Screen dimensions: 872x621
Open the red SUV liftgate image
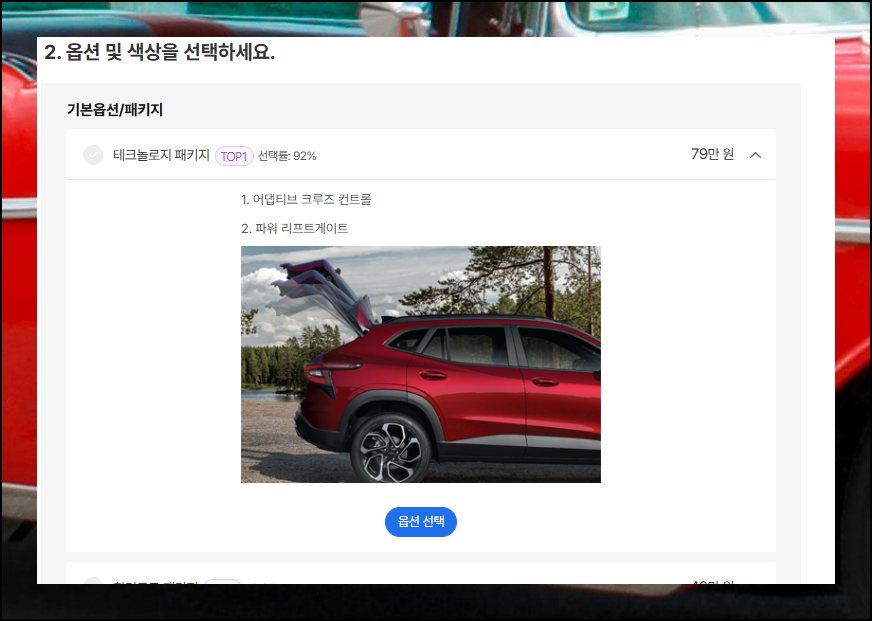[x=420, y=364]
